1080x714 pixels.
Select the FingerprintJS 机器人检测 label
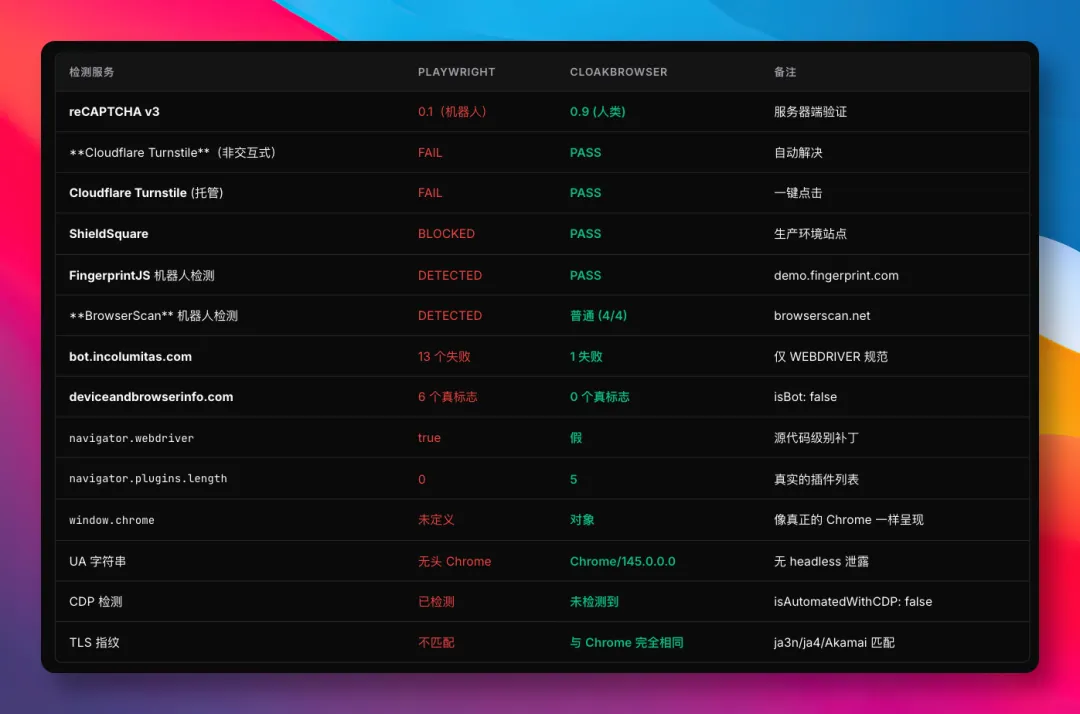tap(141, 275)
